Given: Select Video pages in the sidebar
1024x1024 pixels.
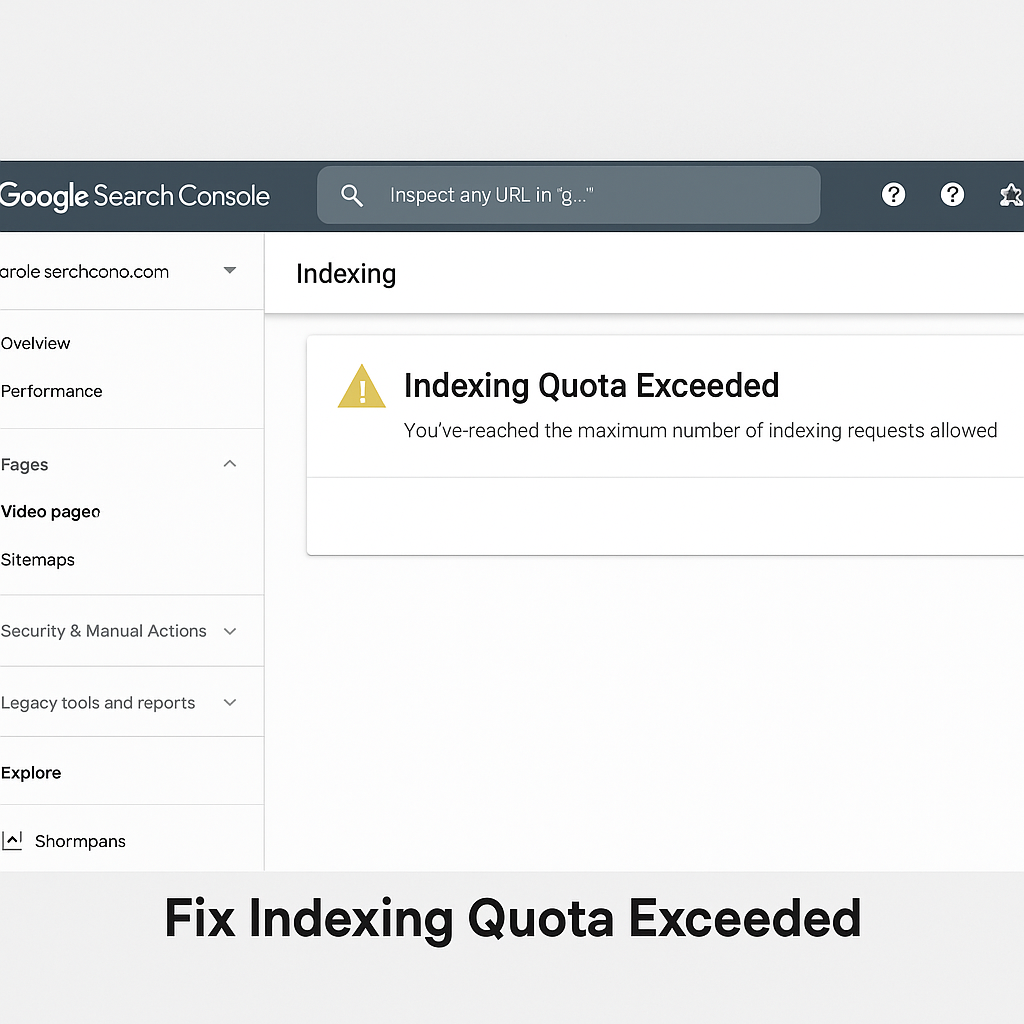Looking at the screenshot, I should (50, 511).
